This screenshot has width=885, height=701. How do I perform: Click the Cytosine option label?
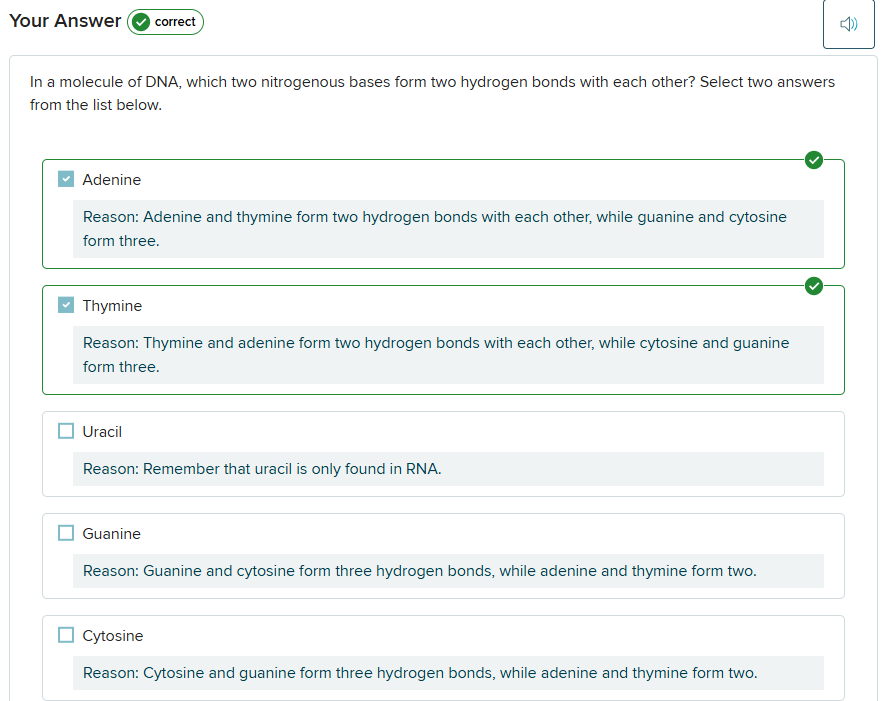click(113, 636)
